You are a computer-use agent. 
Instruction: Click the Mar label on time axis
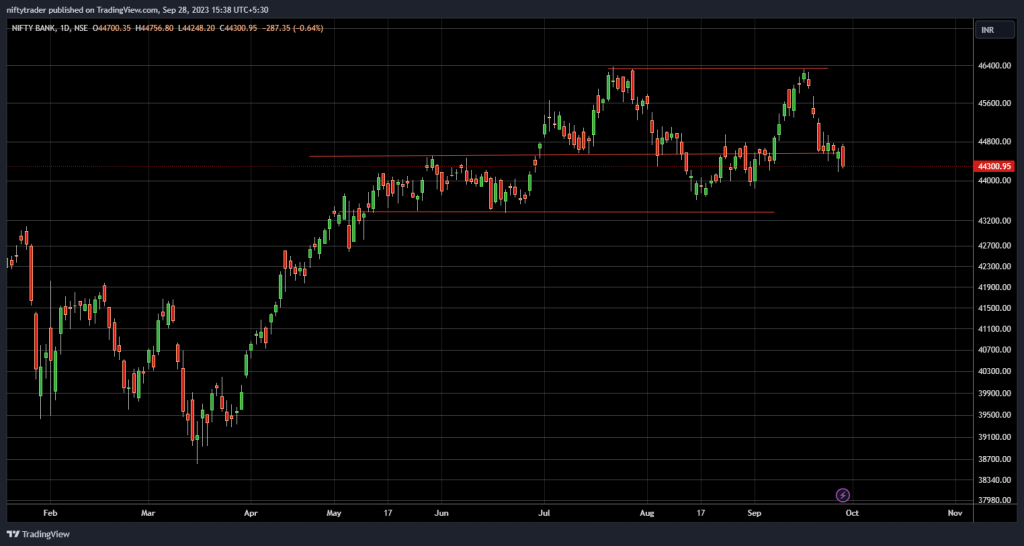[x=148, y=513]
